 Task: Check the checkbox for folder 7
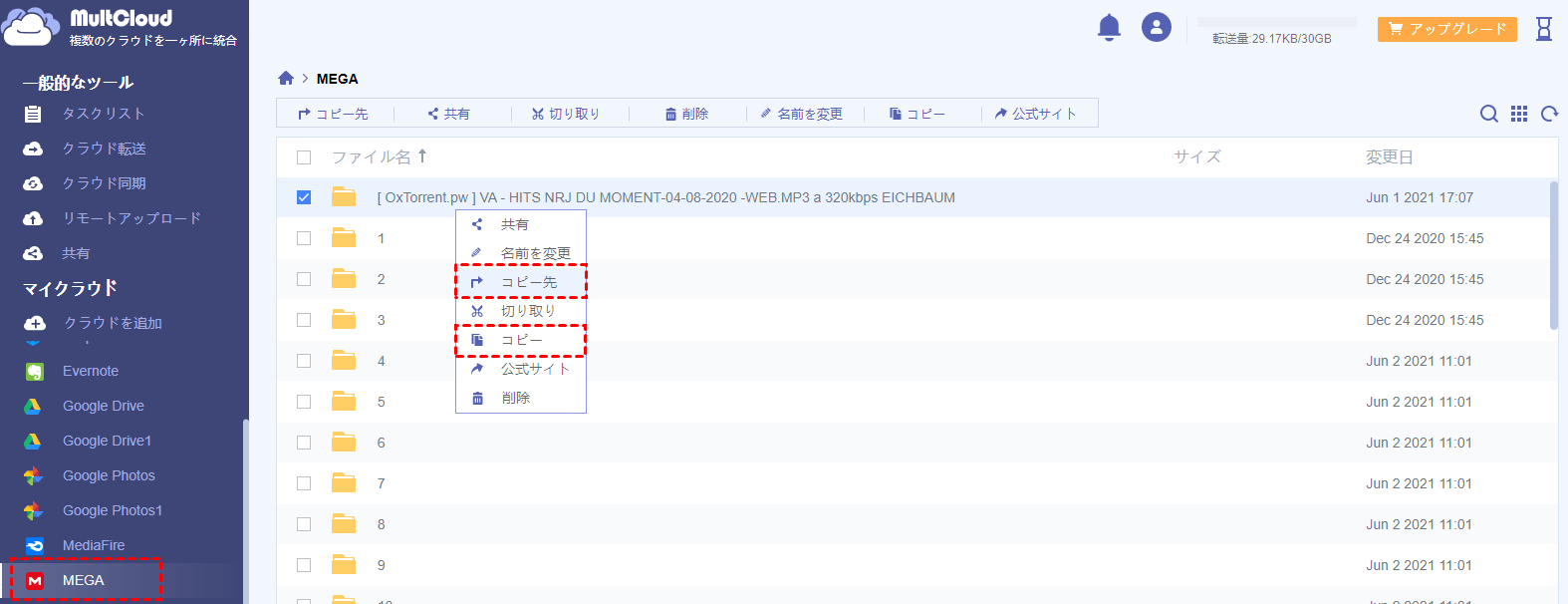tap(304, 483)
